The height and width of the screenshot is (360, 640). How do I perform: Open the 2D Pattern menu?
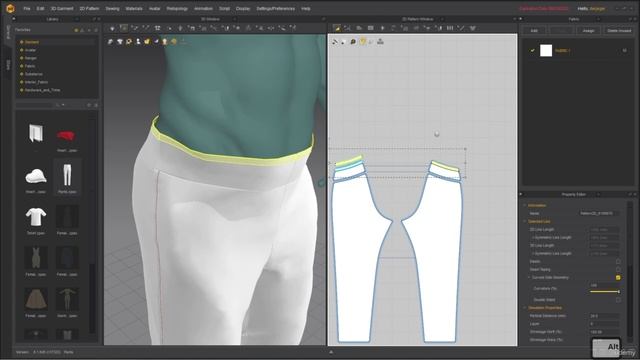(89, 9)
